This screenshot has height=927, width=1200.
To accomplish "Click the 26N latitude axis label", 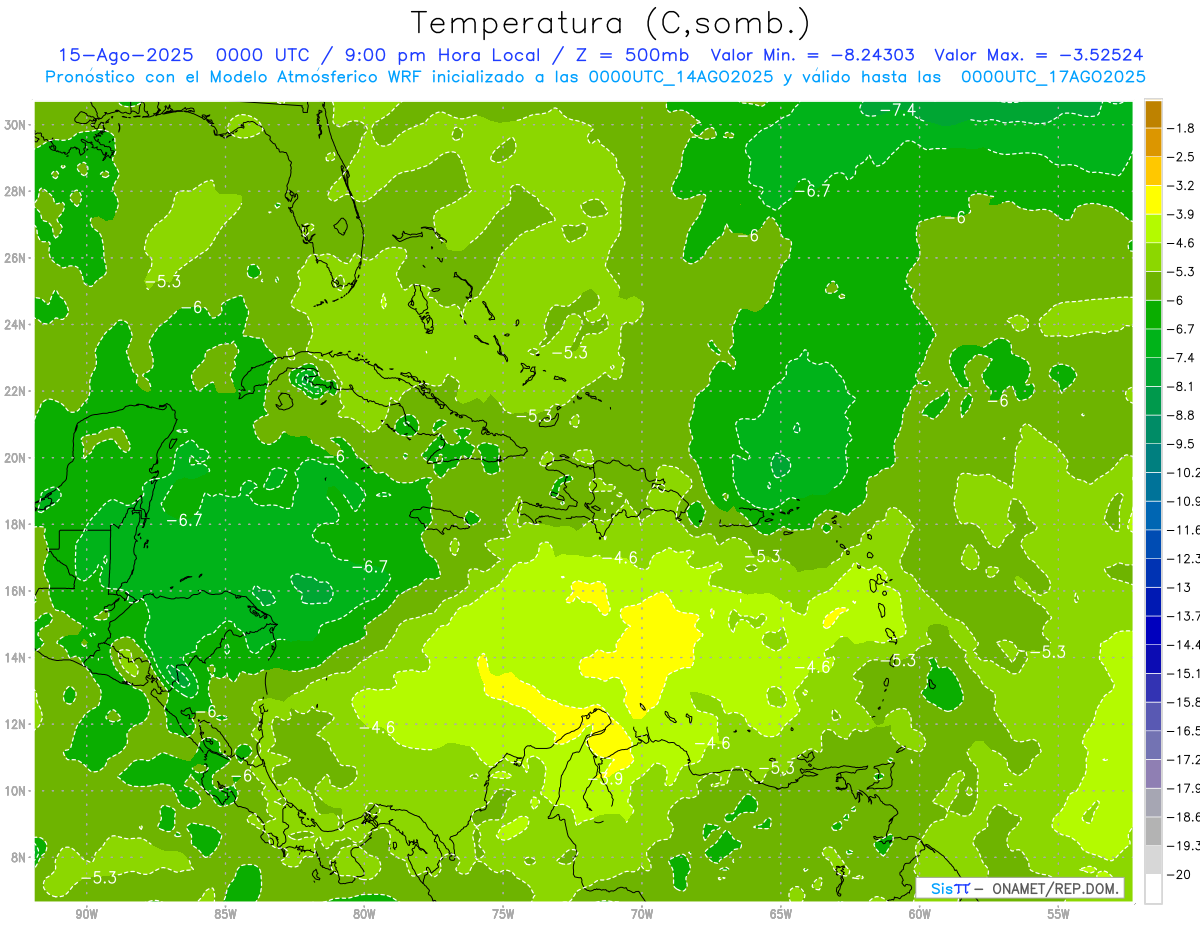I will 17,258.
